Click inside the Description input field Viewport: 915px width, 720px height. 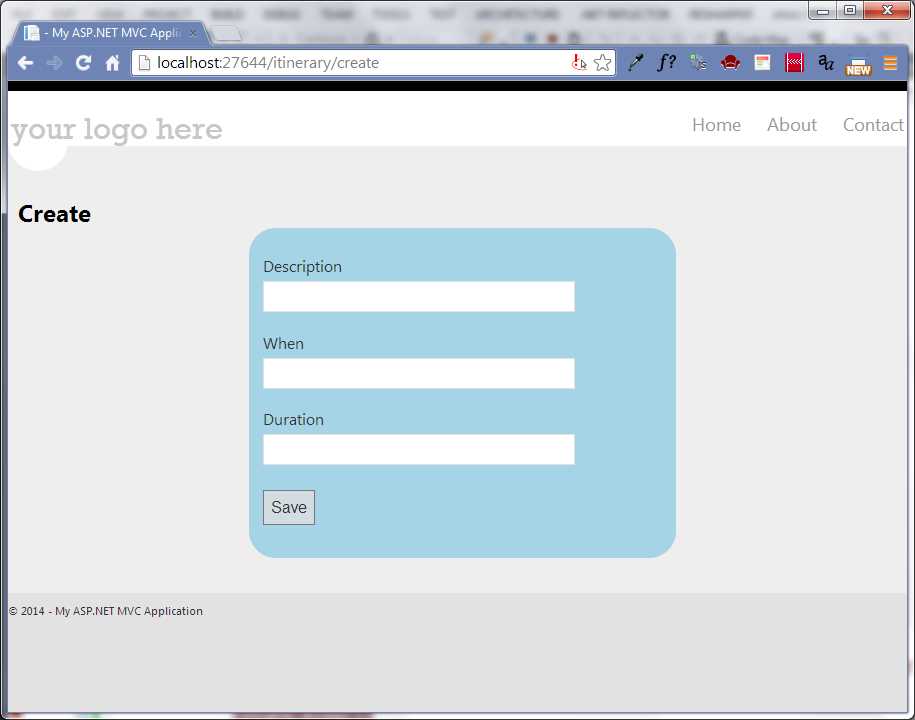[x=418, y=296]
